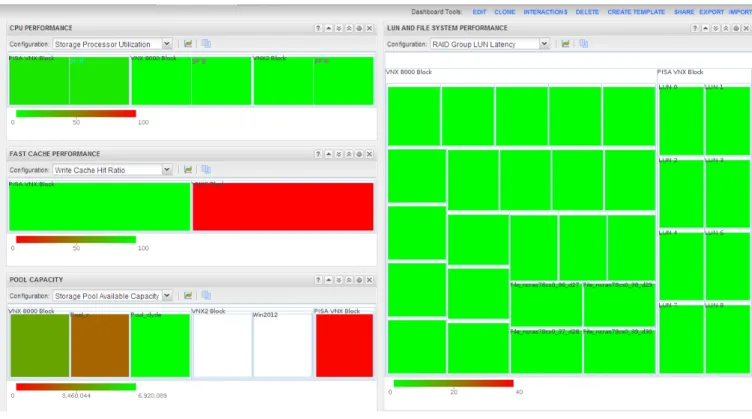Screen dimensions: 752x419
Task: Select file_ncras78cs0_09_d30 heatmap cell
Action: click(x=619, y=351)
